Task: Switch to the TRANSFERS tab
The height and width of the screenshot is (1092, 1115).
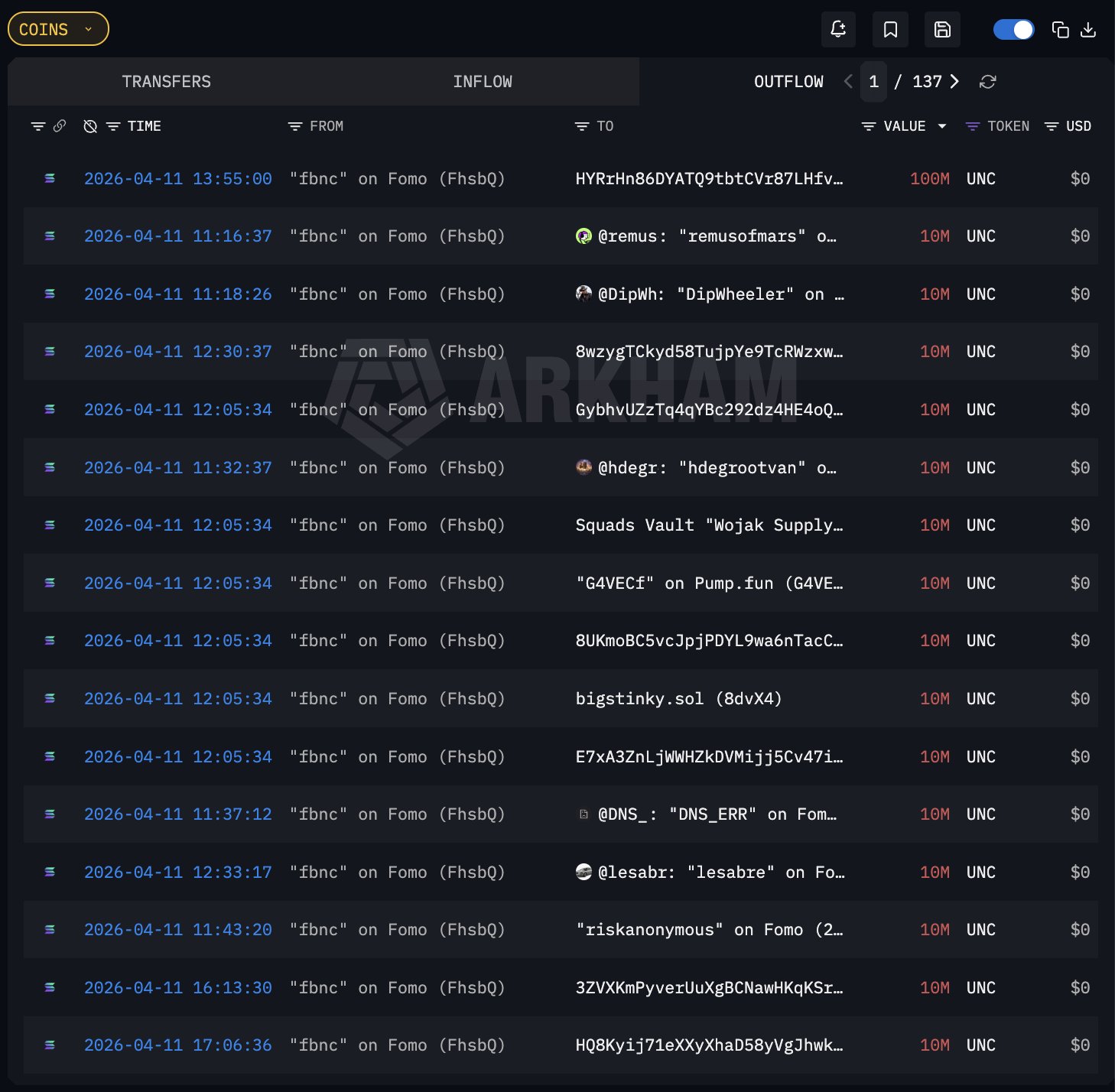Action: click(x=166, y=82)
